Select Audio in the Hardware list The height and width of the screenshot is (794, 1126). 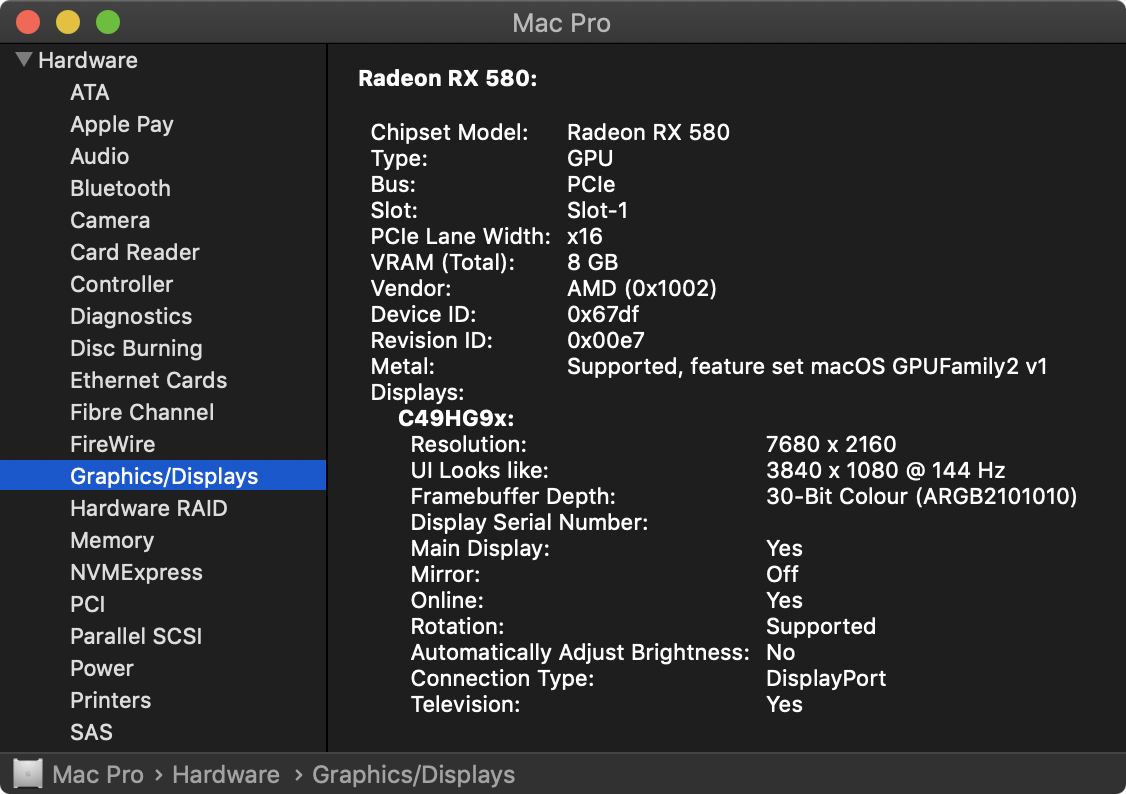(99, 157)
